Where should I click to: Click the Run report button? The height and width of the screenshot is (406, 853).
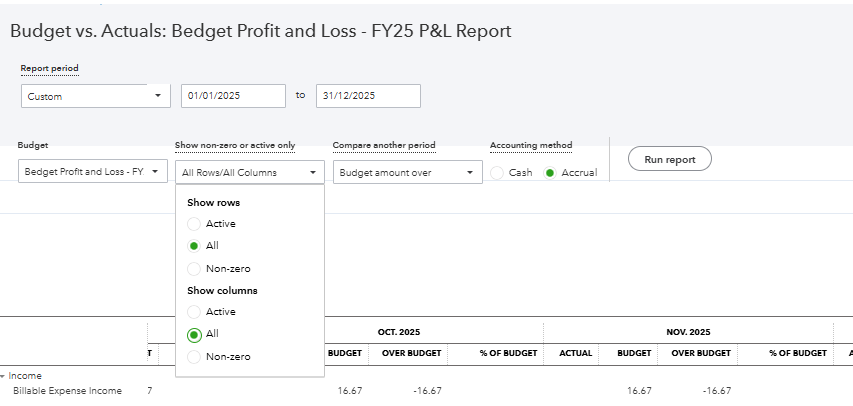pos(669,159)
